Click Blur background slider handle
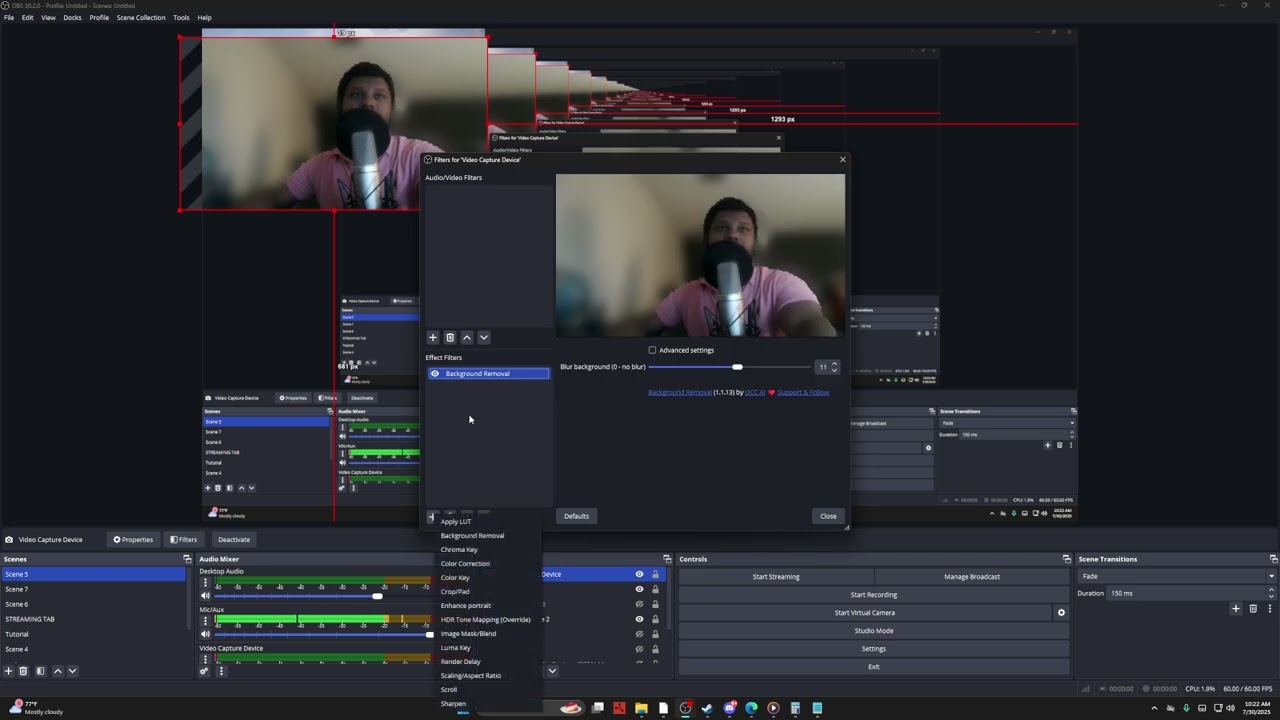 tap(737, 367)
